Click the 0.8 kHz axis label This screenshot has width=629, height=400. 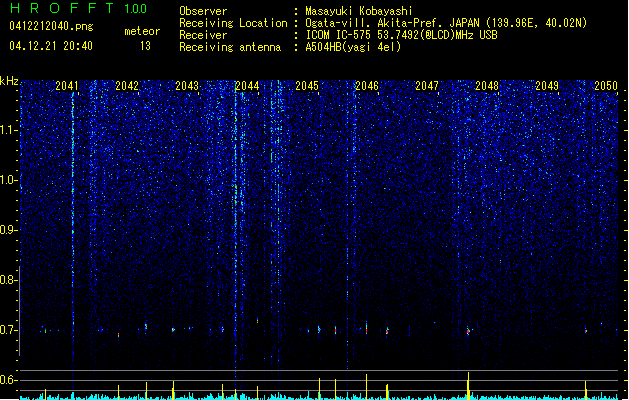(8, 280)
